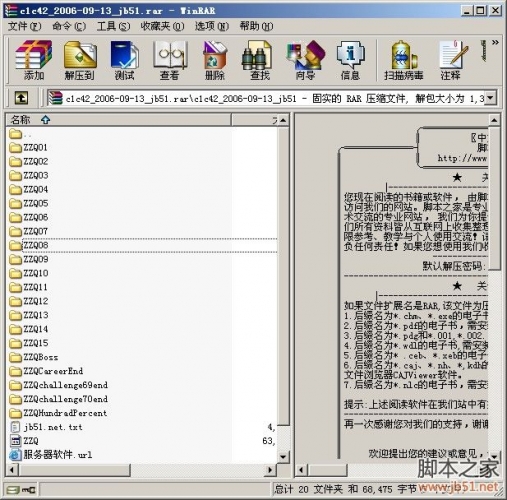Image resolution: width=507 pixels, height=500 pixels.
Task: Select folder ZZQ06
Action: tap(29, 217)
